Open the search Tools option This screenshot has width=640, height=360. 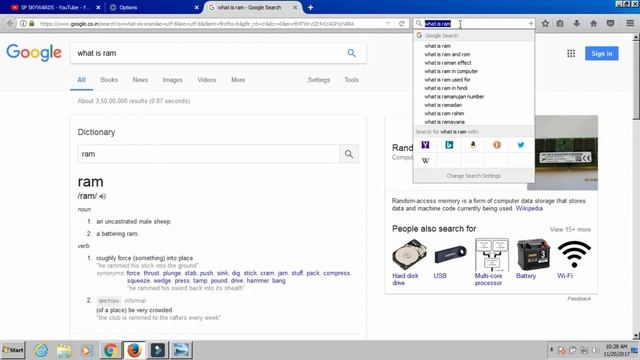click(351, 80)
